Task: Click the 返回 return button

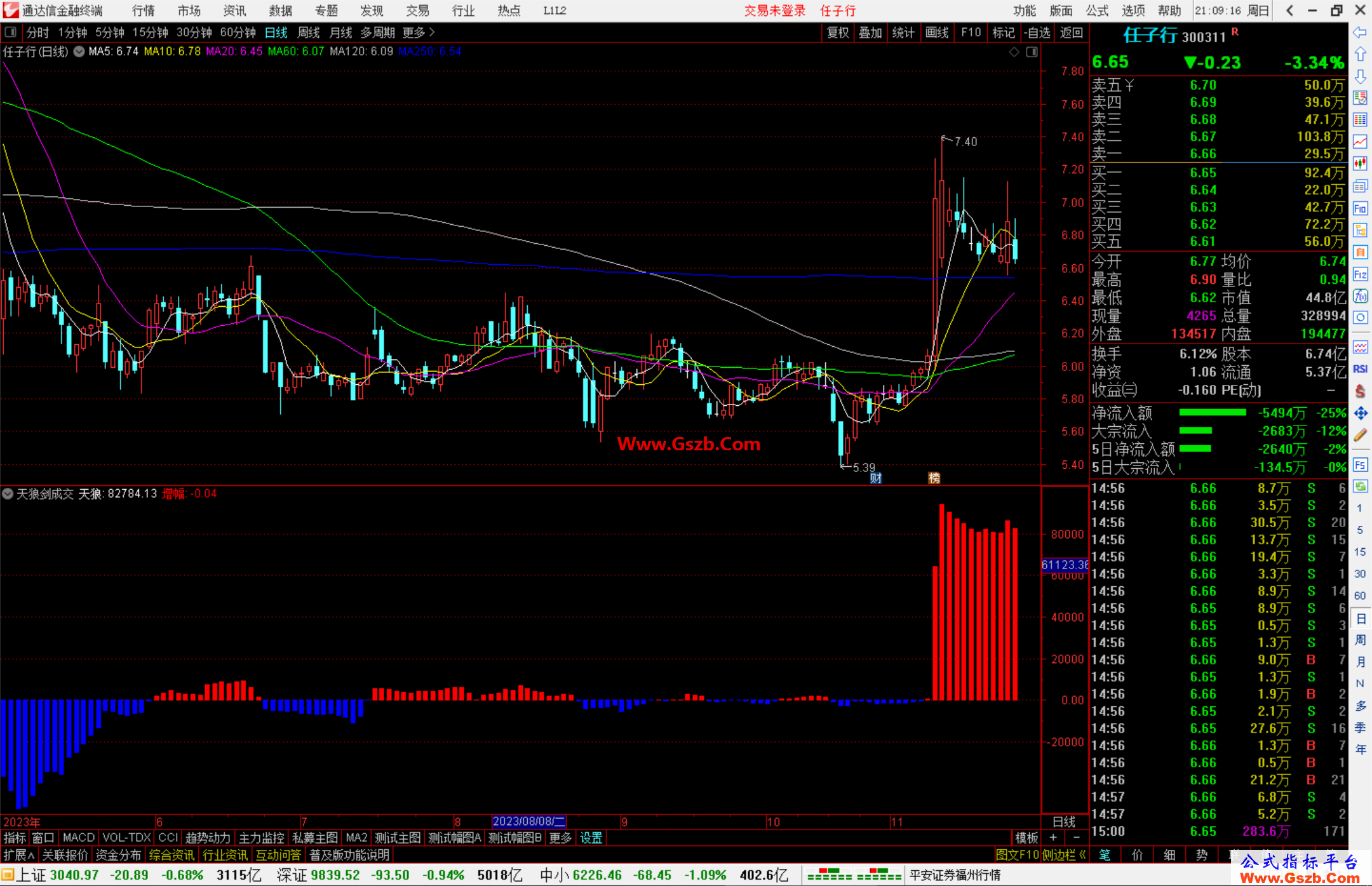Action: 1071,32
